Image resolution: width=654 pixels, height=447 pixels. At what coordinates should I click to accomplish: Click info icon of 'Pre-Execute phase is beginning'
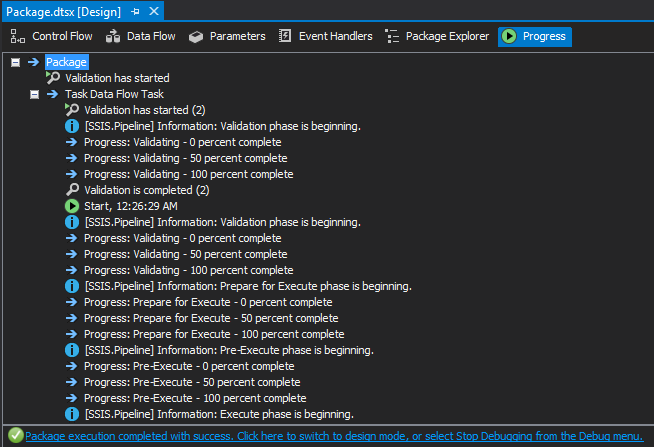coord(72,350)
